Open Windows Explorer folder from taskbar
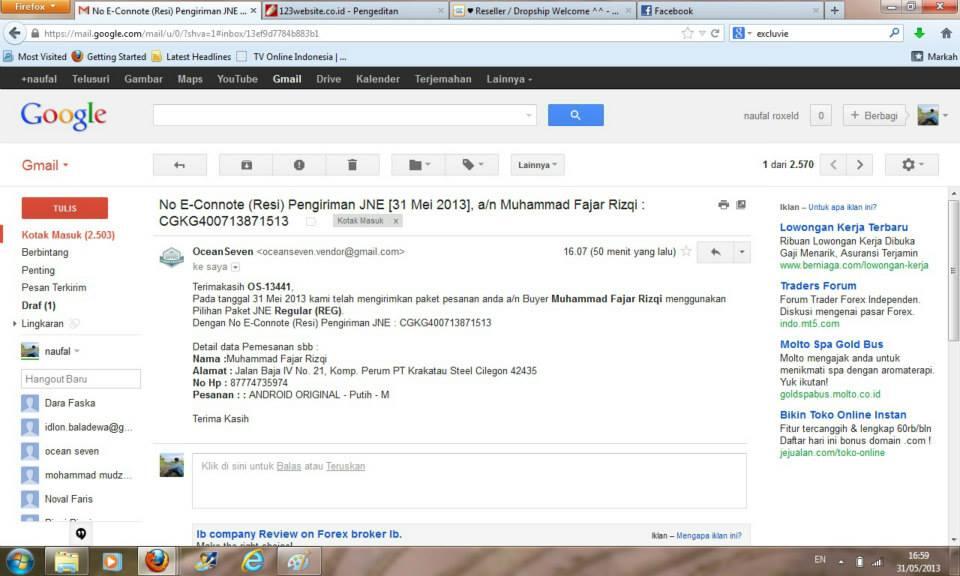960x576 pixels. (67, 561)
